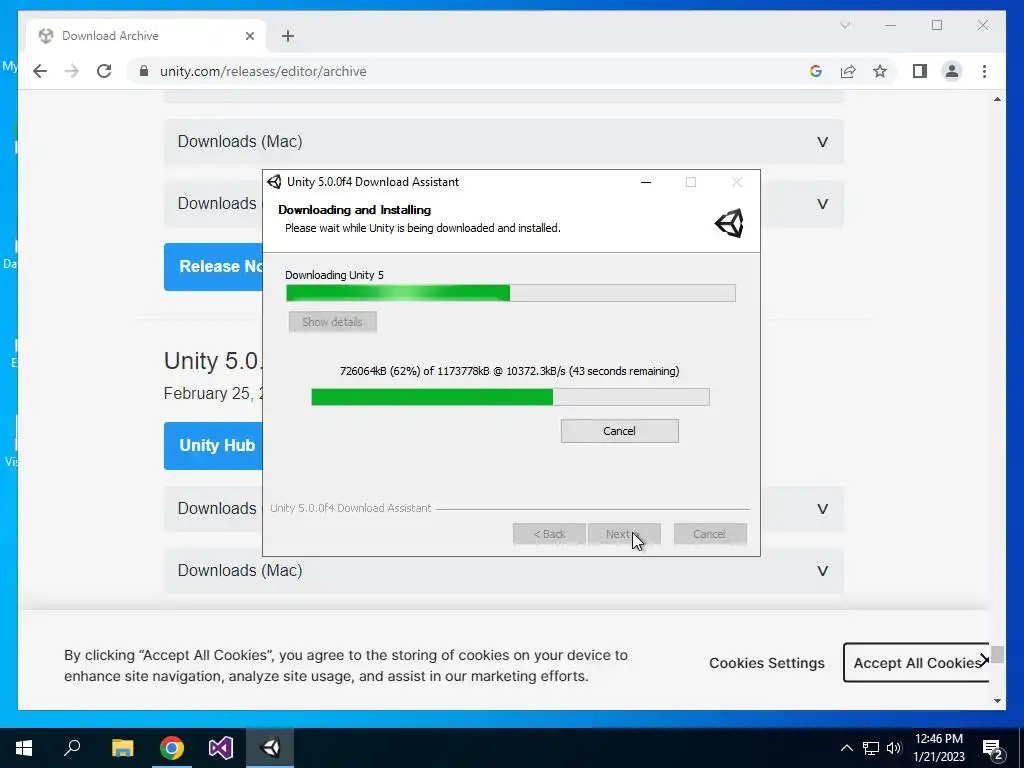Expand the lower Downloads (Mac) section
Screen dimensions: 1024x768
504,571
